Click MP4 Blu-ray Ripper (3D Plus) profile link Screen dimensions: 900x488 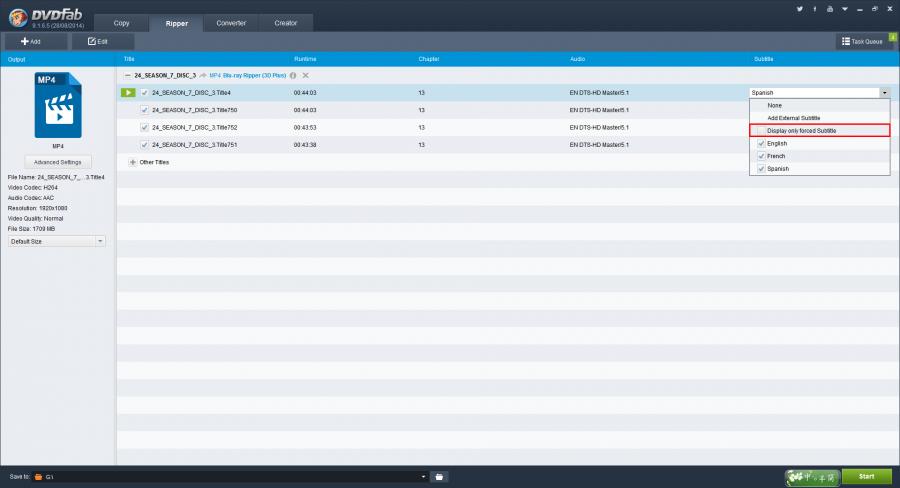[247, 75]
